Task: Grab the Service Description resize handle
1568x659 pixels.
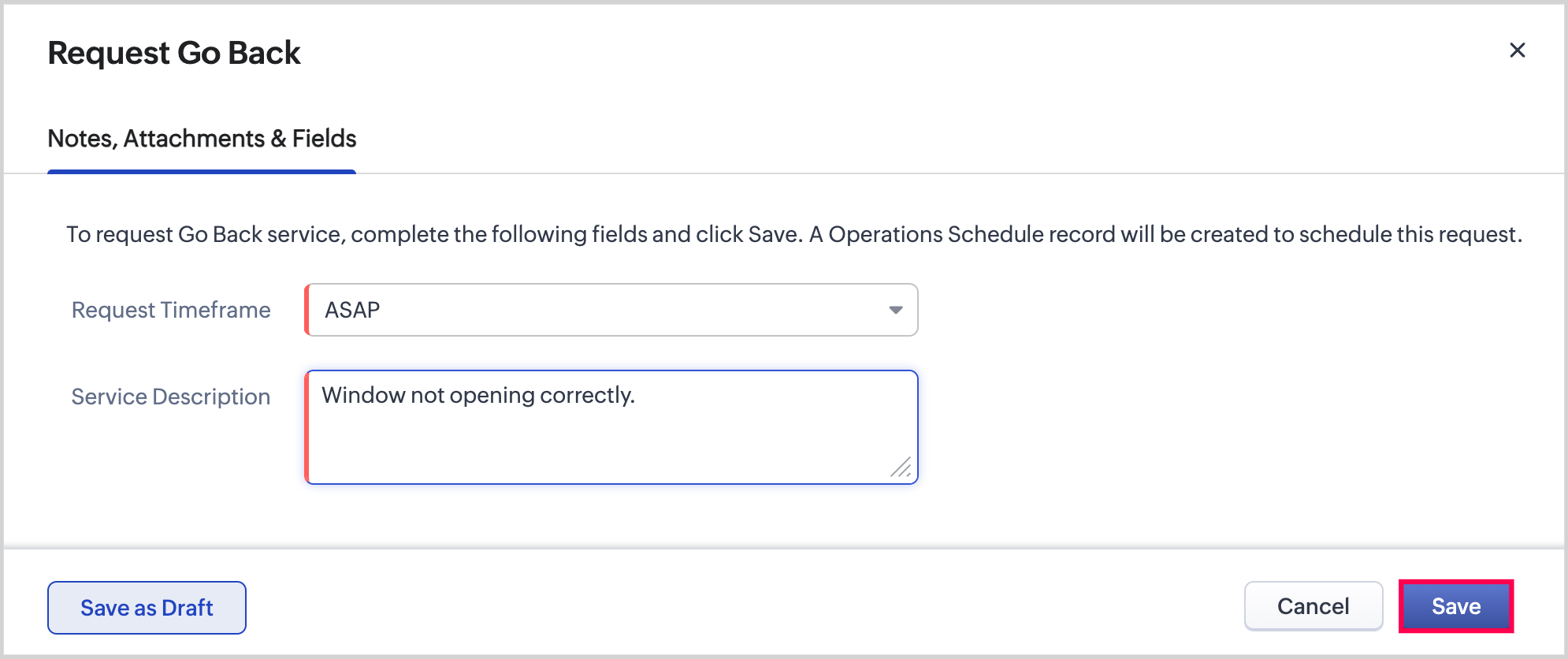Action: click(901, 467)
